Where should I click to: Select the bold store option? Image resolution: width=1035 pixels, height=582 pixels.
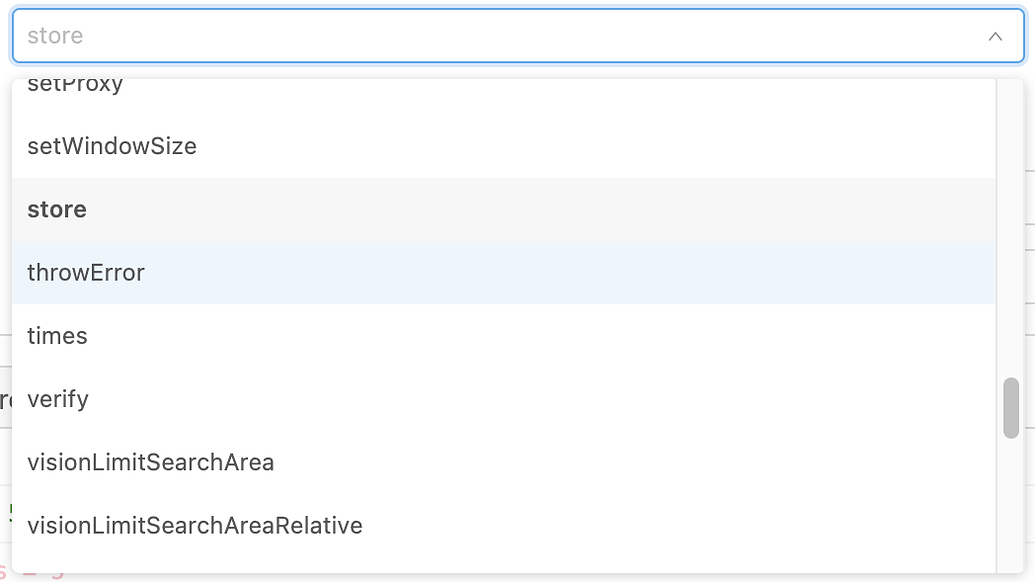(57, 209)
